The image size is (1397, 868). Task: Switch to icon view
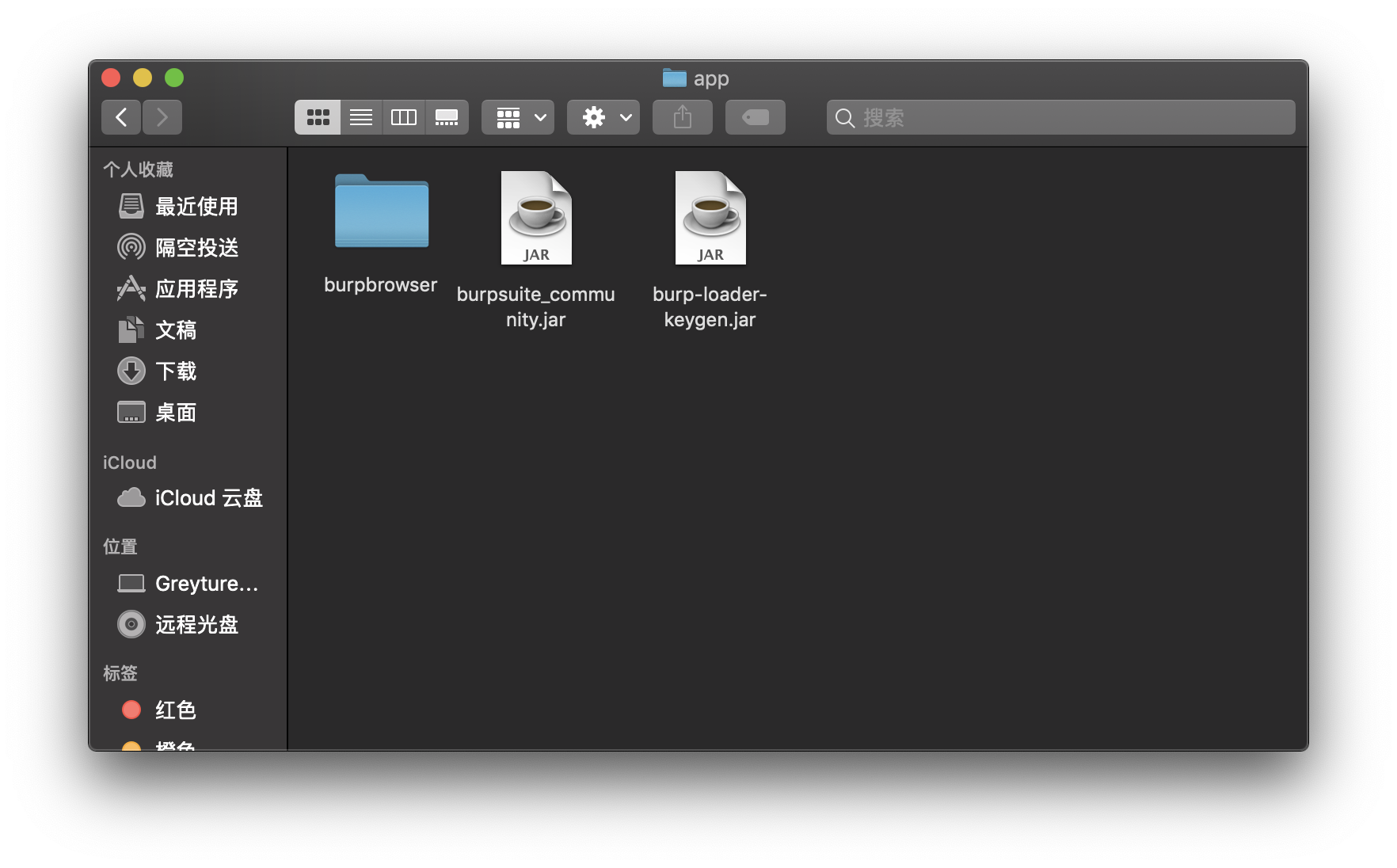point(318,117)
